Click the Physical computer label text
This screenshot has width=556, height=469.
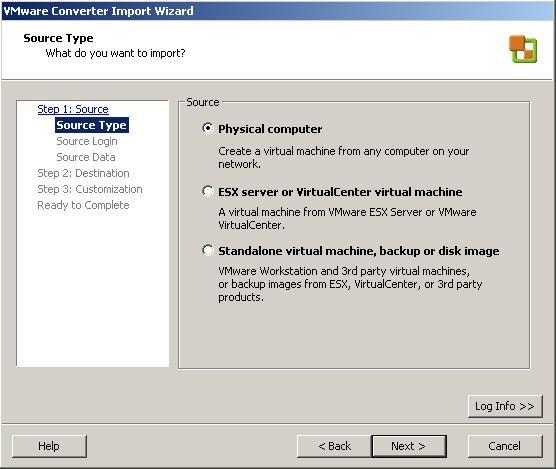point(270,129)
